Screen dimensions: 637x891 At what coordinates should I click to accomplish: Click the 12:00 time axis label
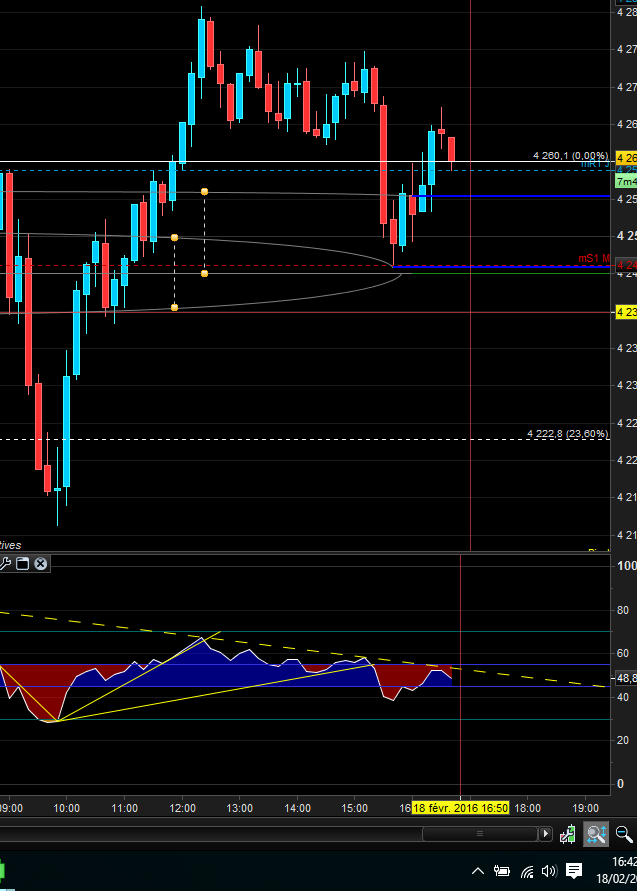[x=182, y=808]
